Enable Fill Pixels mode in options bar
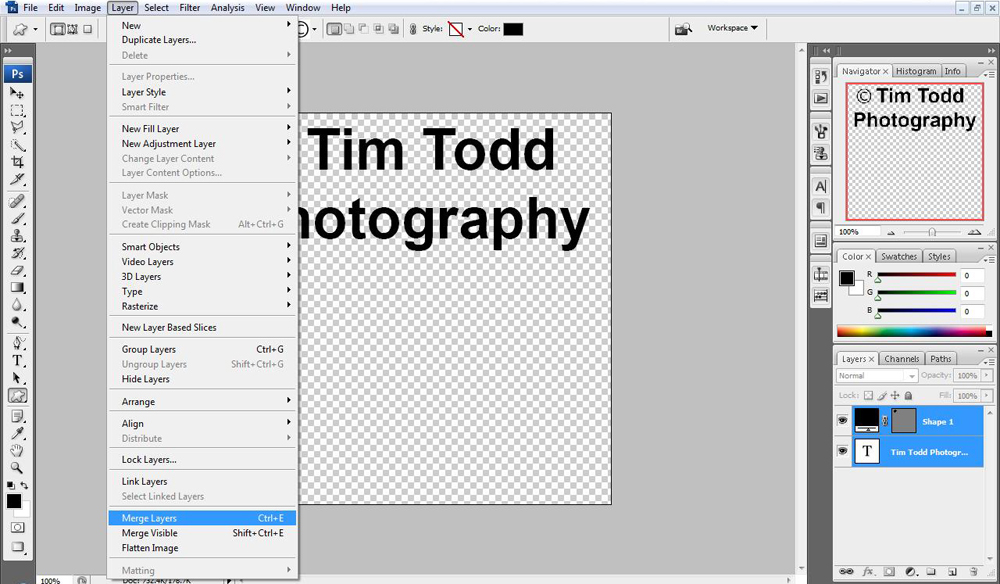Viewport: 1000px width, 584px height. click(87, 29)
